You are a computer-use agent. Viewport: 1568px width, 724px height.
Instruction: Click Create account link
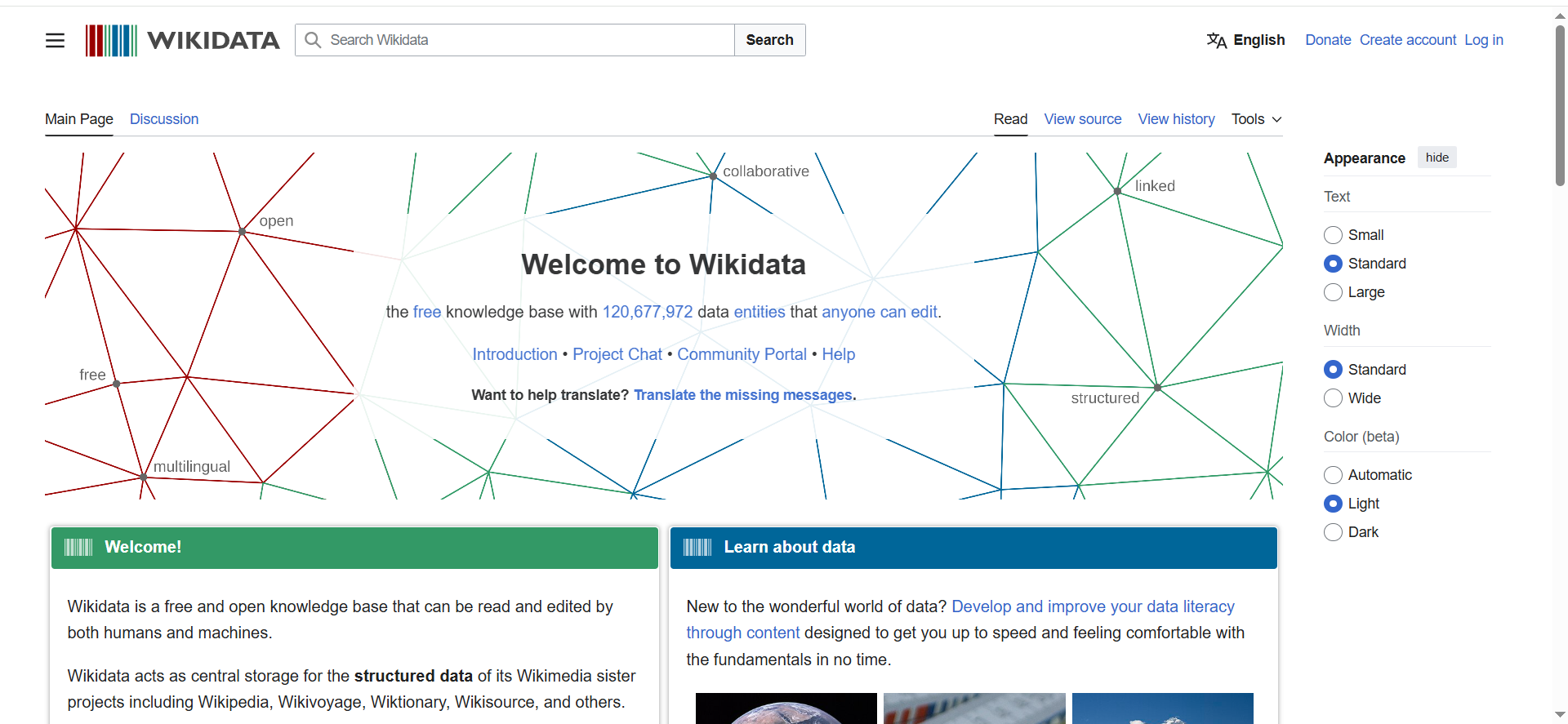(x=1408, y=40)
